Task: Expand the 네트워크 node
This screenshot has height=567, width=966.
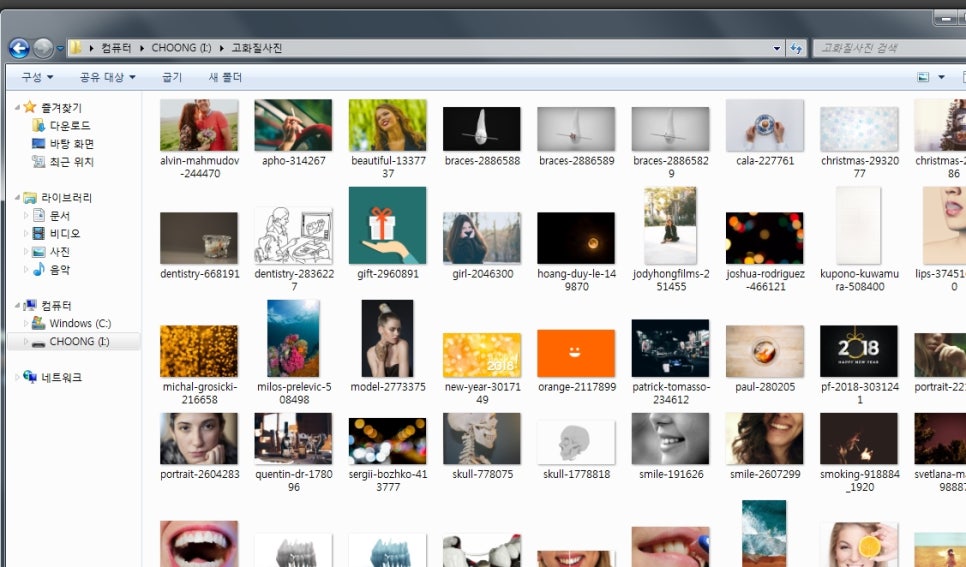Action: click(17, 377)
